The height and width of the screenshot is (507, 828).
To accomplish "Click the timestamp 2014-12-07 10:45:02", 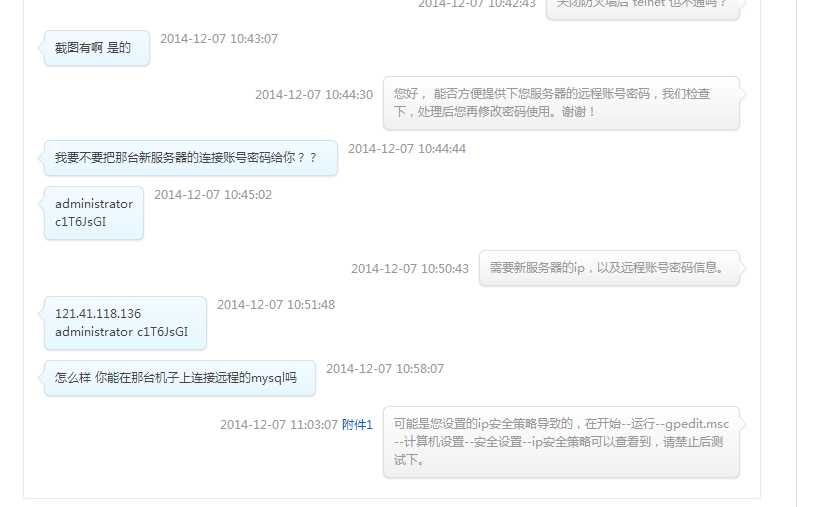I will (x=213, y=195).
